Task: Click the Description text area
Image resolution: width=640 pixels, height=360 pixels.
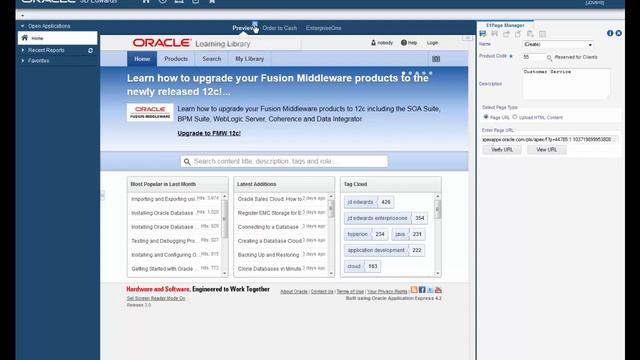Action: 567,84
